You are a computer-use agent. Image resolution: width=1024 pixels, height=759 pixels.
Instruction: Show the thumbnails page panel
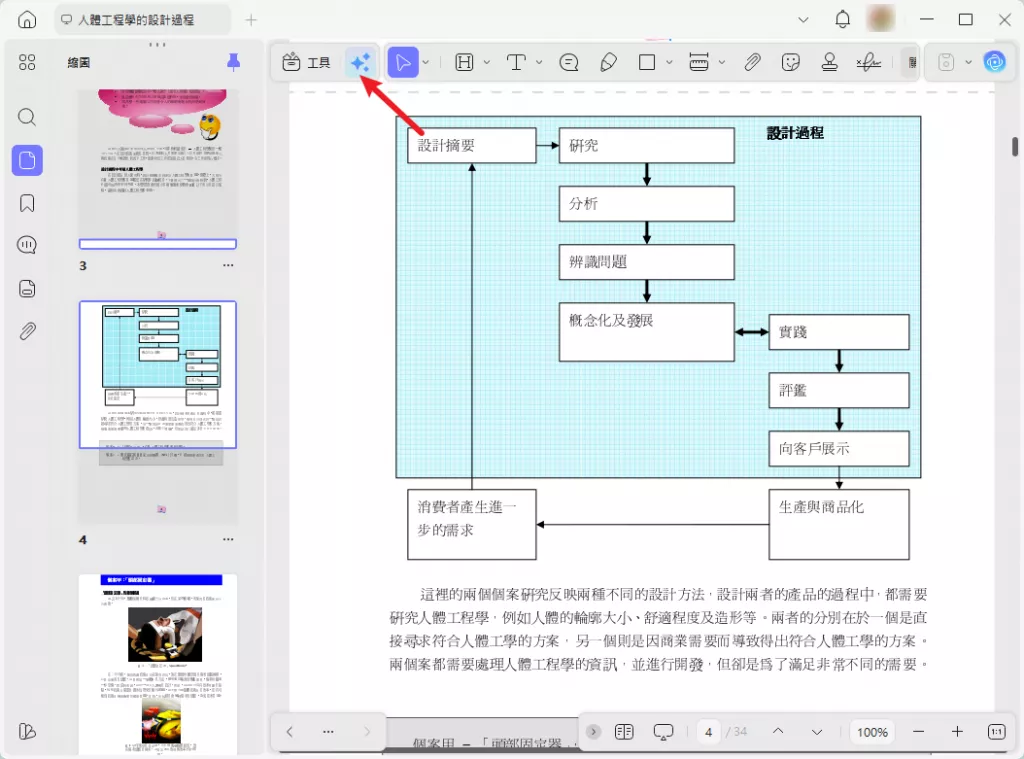(x=27, y=160)
